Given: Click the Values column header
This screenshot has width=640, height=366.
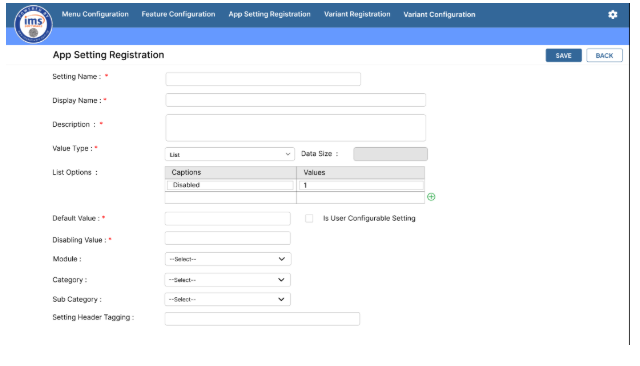Looking at the screenshot, I should click(x=361, y=173).
